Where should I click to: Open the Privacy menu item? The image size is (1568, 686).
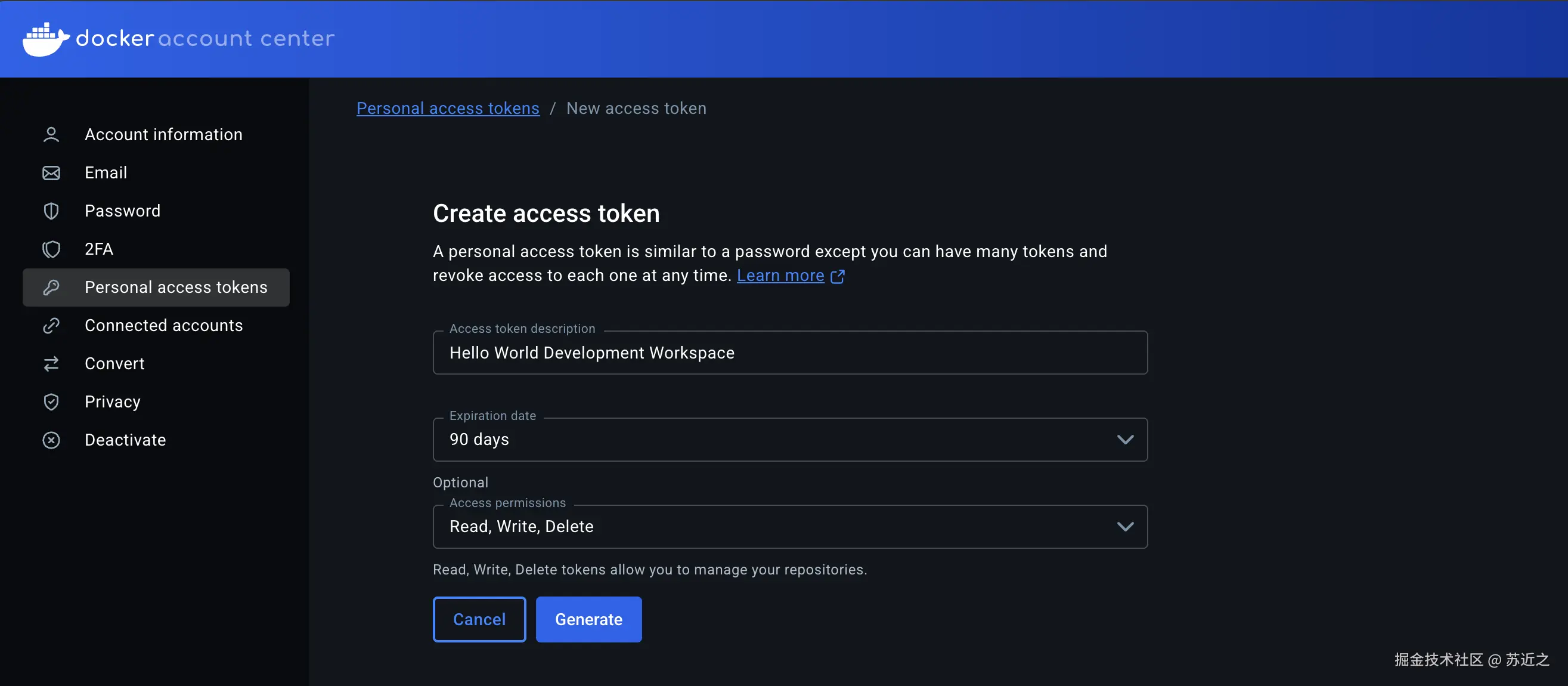[113, 402]
